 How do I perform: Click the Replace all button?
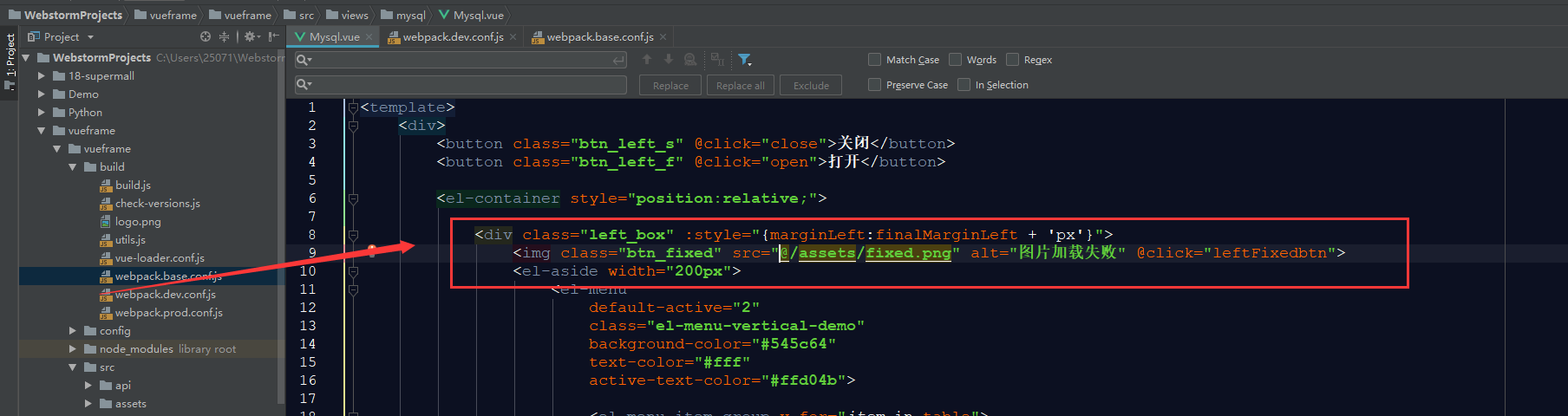(740, 85)
